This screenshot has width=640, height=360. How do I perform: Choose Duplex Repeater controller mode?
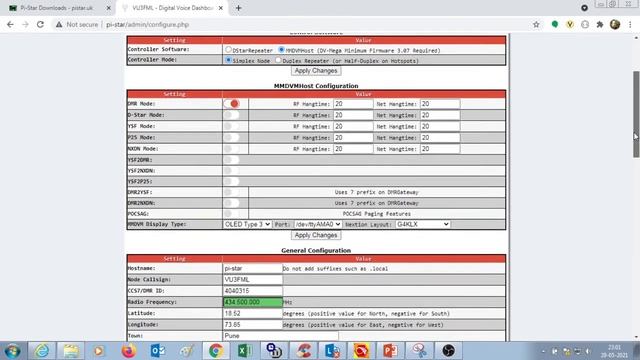278,60
